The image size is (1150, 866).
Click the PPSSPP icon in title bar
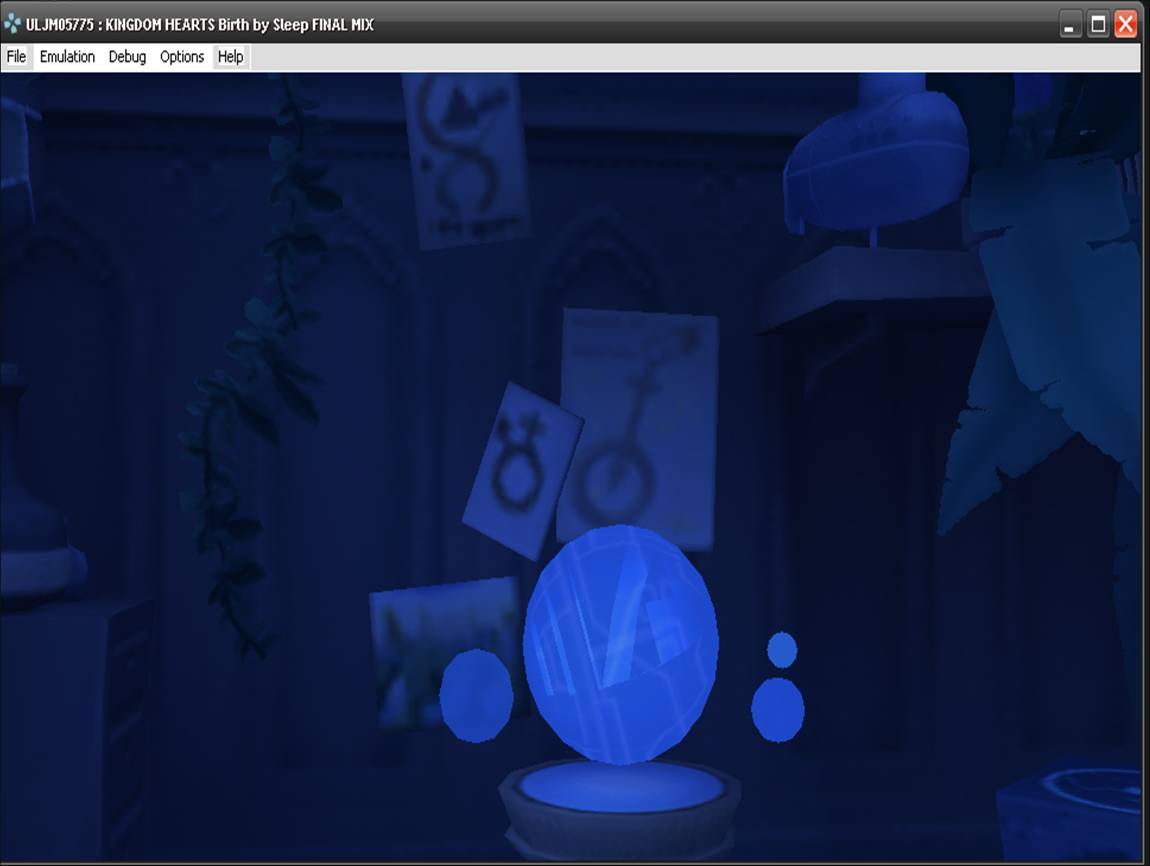coord(13,24)
